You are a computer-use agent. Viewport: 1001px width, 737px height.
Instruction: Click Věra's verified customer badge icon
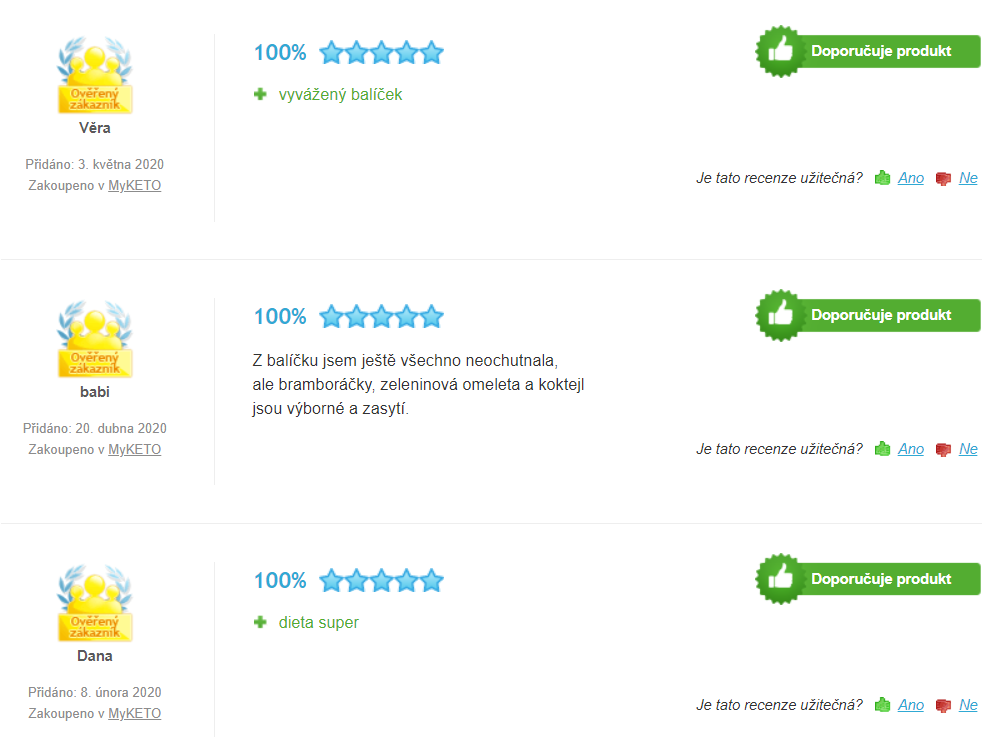coord(94,75)
